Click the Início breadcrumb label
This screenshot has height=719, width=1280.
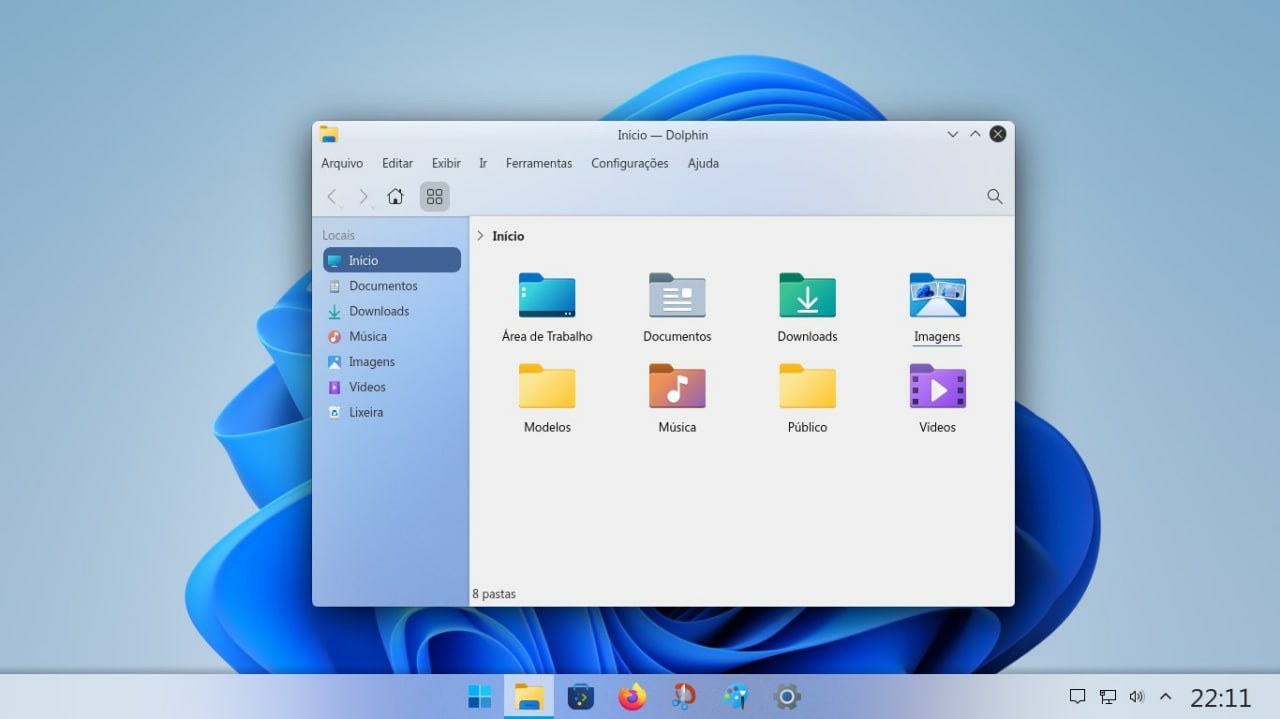click(508, 236)
